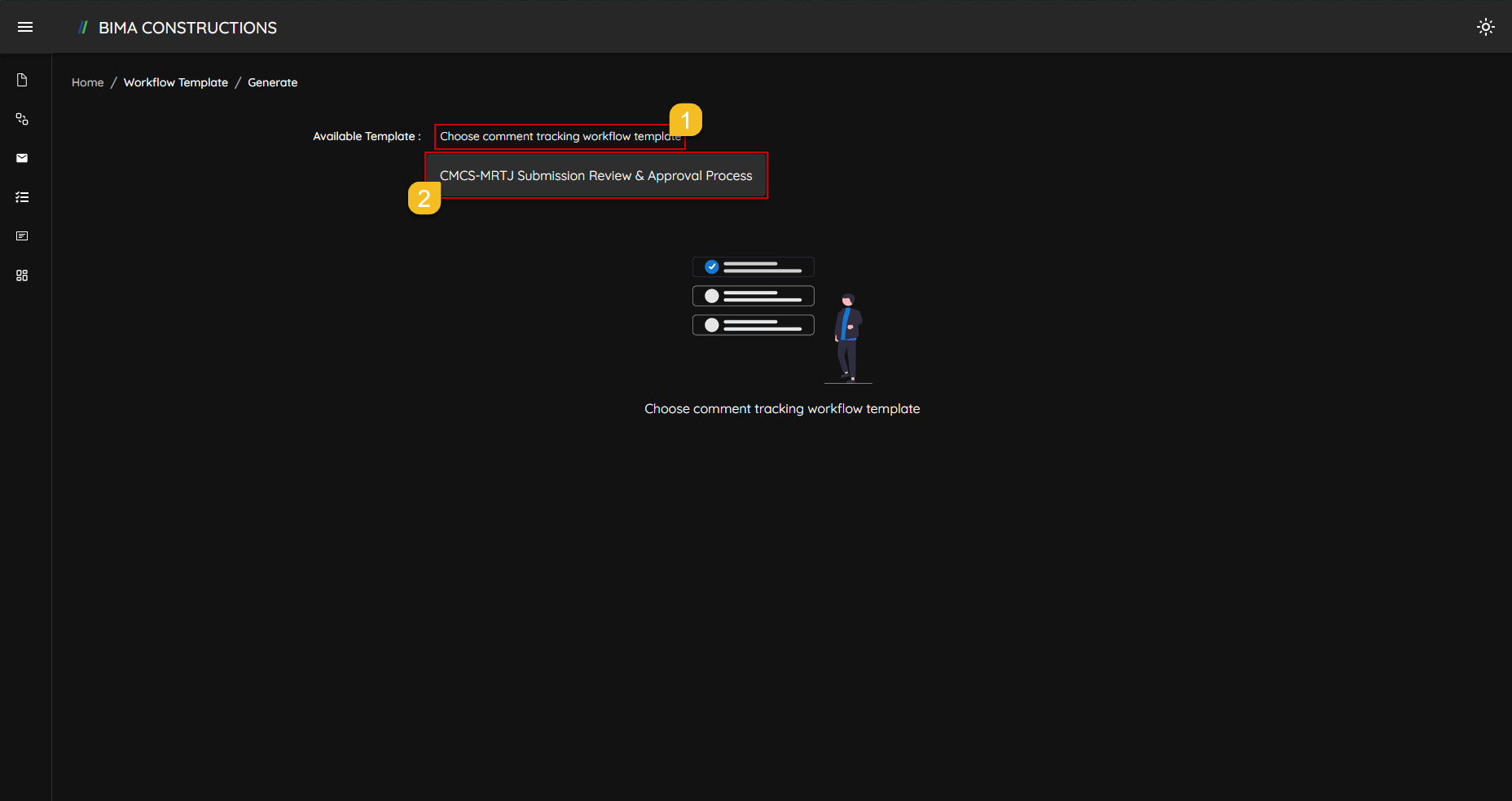Expand the comment tracking template chooser
Screen dimensions: 1512x801
click(x=559, y=136)
